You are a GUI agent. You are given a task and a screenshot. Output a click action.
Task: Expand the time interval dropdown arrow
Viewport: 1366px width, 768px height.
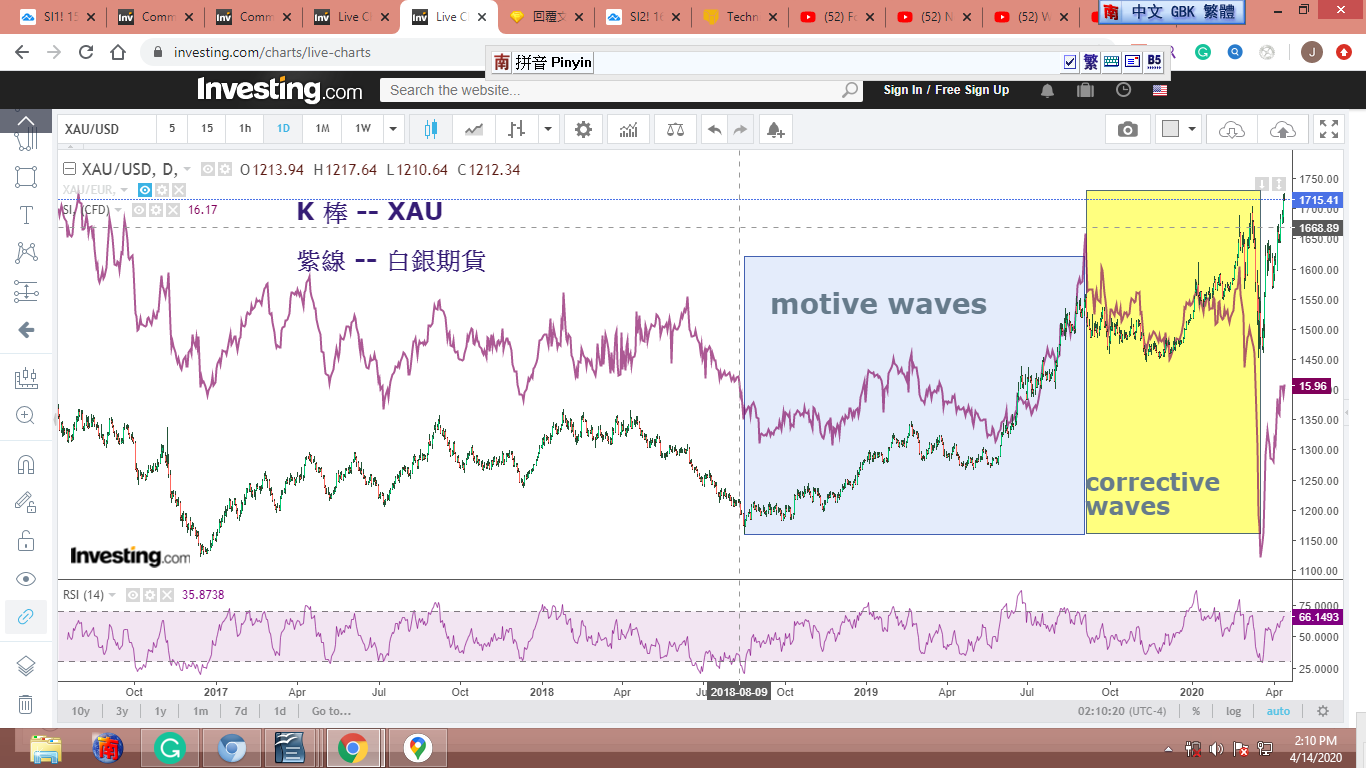pyautogui.click(x=393, y=129)
